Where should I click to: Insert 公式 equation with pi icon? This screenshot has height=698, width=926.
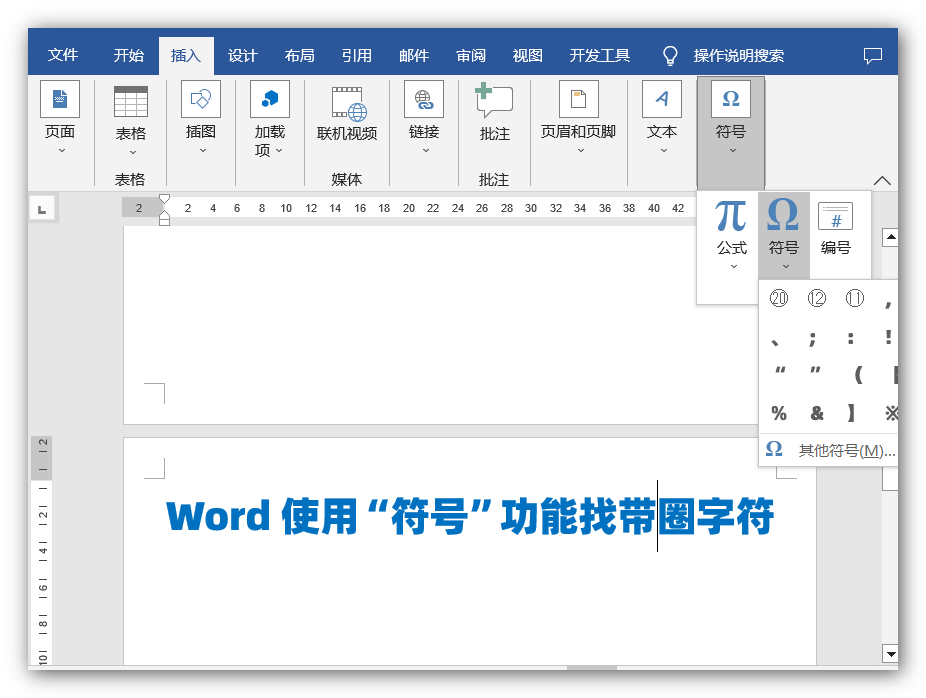(731, 216)
